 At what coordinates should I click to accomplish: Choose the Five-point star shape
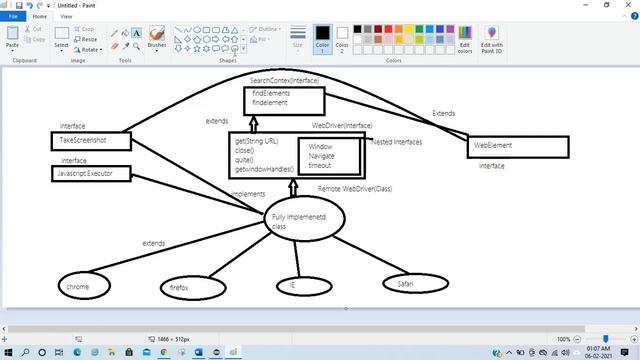[197, 49]
